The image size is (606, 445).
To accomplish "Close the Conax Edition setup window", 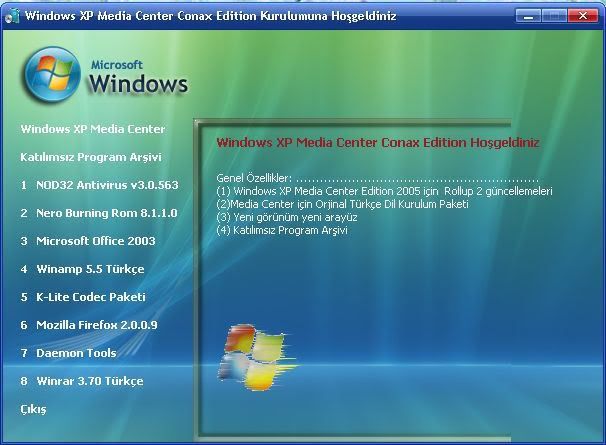I will (583, 16).
